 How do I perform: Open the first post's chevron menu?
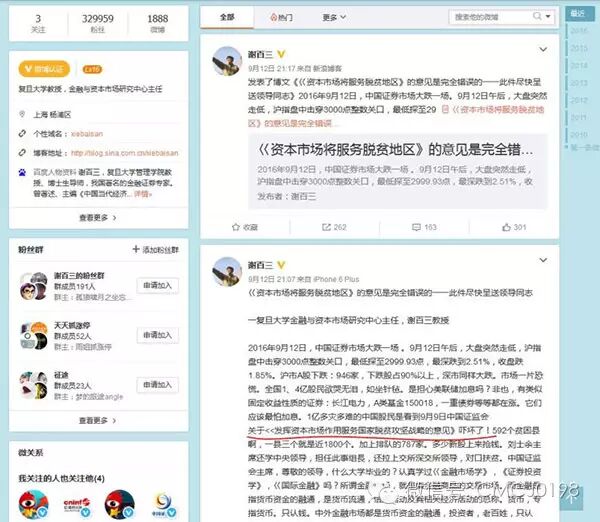click(x=543, y=49)
